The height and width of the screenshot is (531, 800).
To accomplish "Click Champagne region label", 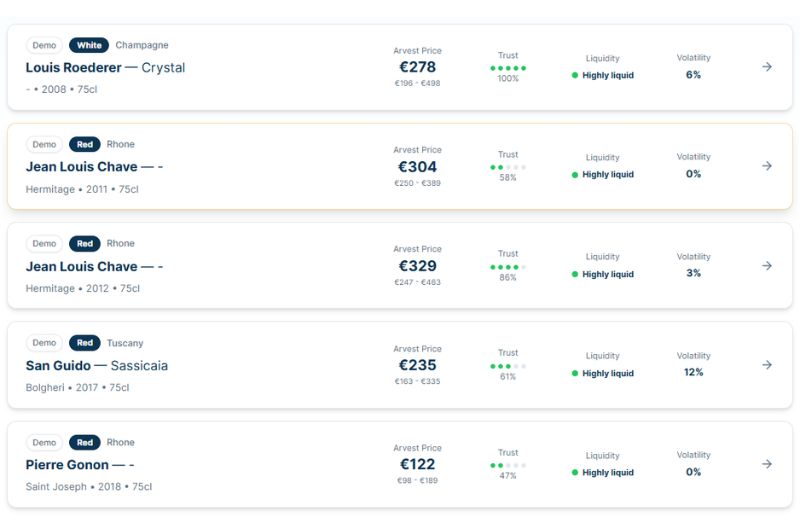I will pos(142,45).
